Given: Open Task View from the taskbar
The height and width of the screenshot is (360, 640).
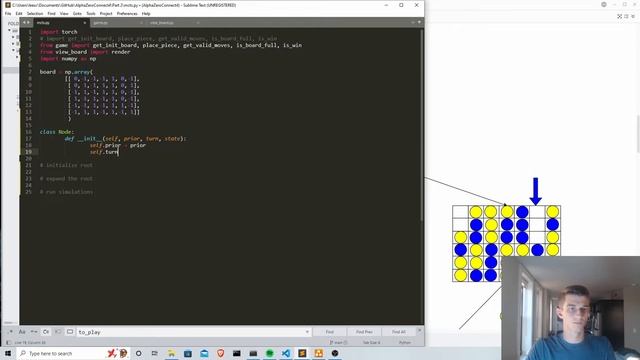Looking at the screenshot, I should click(x=155, y=353).
